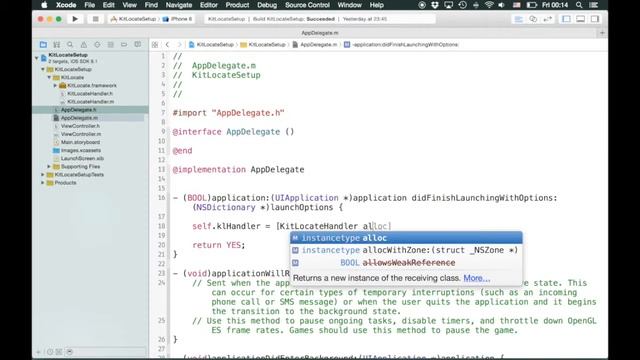This screenshot has height=360, width=640.
Task: Go forward in editor history
Action: 179,44
